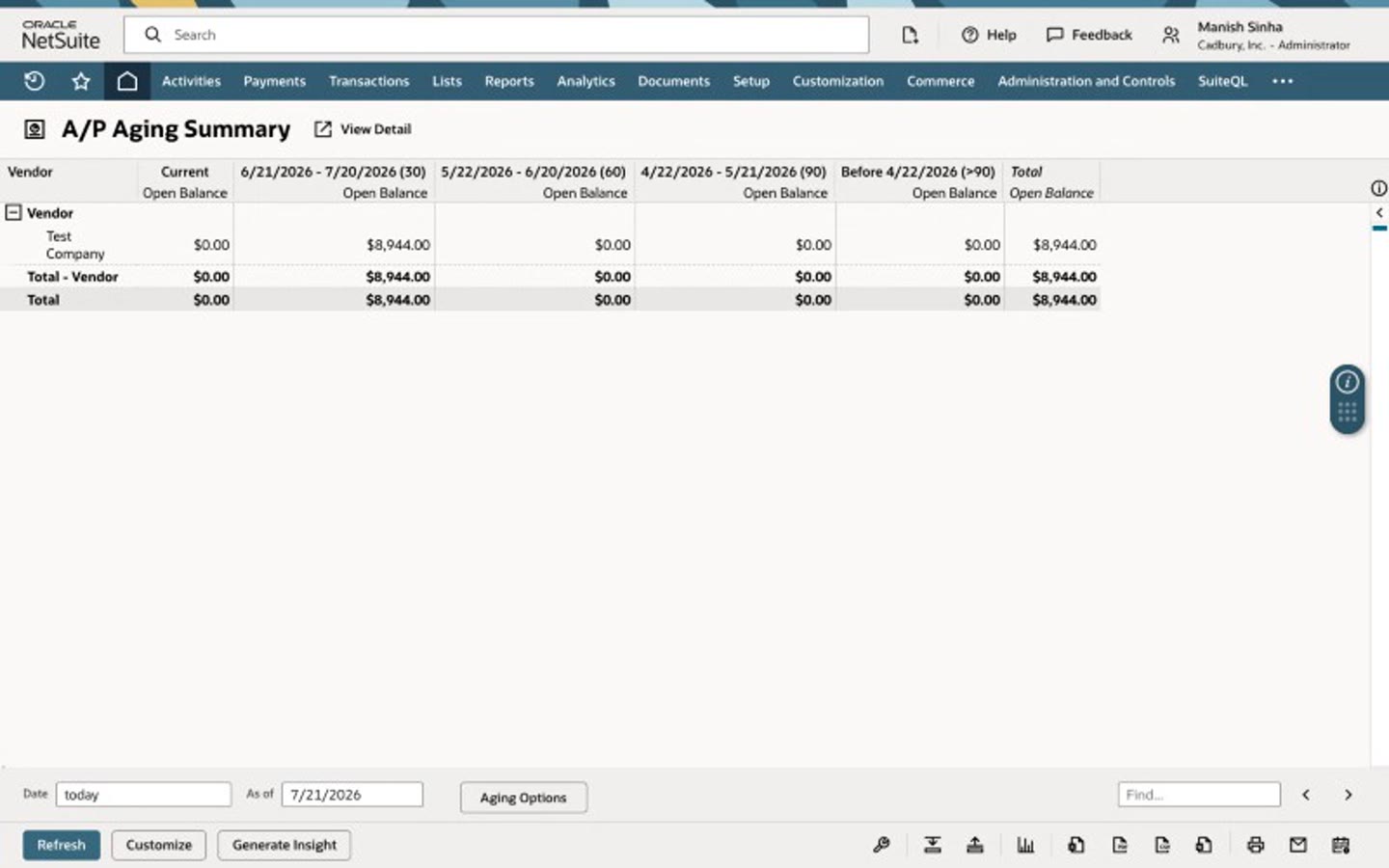Open the Activities menu
Viewport: 1389px width, 868px height.
pos(191,81)
